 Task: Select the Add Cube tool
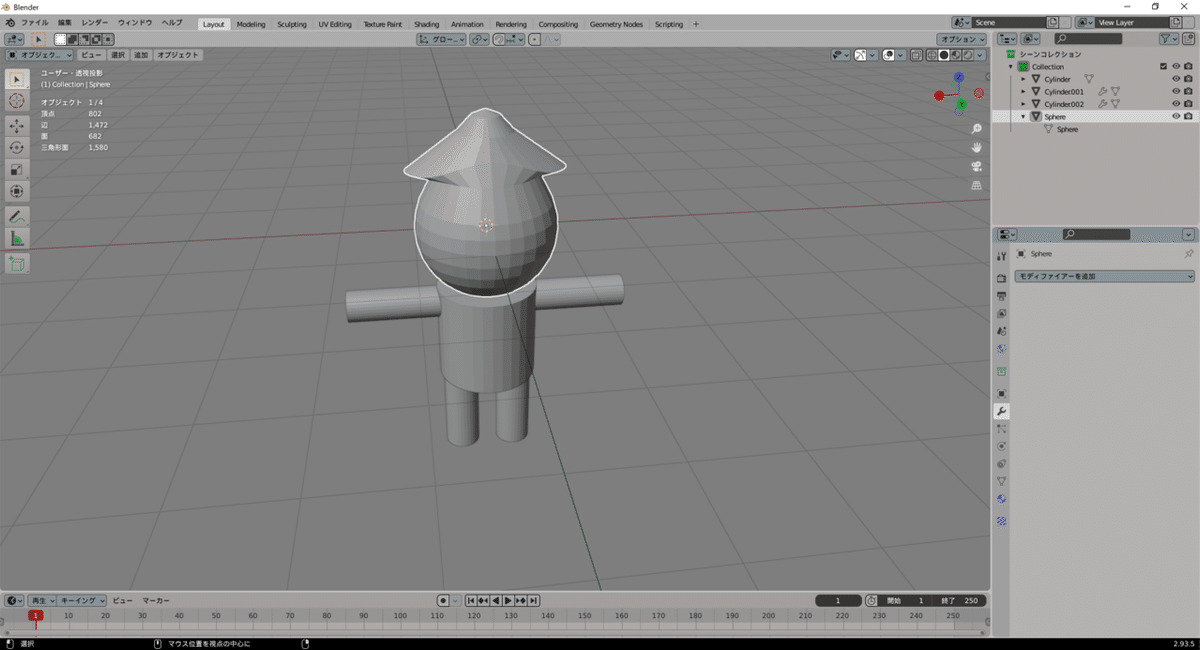pyautogui.click(x=17, y=263)
